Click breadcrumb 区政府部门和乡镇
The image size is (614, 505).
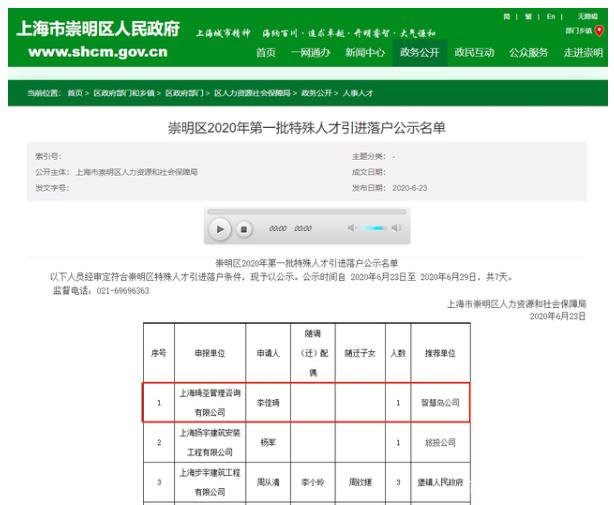[124, 93]
